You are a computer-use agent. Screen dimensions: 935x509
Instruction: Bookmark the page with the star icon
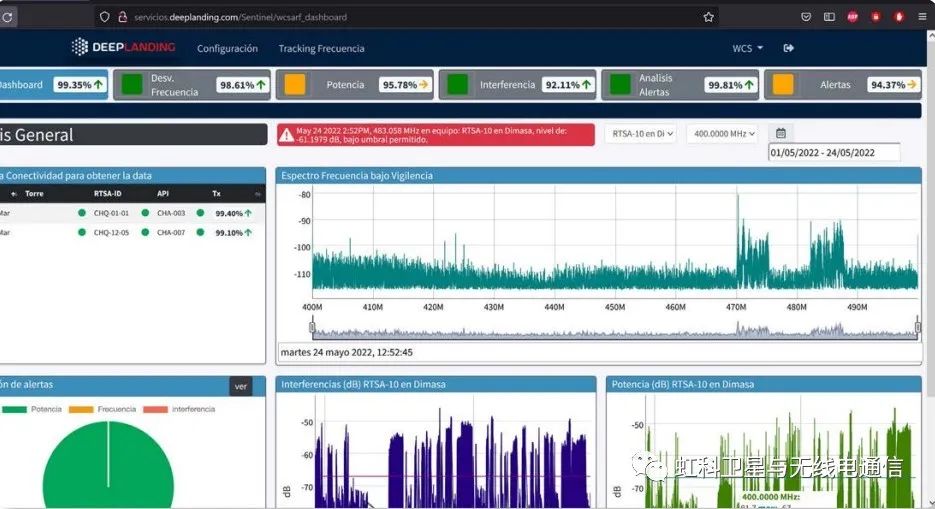[x=708, y=17]
